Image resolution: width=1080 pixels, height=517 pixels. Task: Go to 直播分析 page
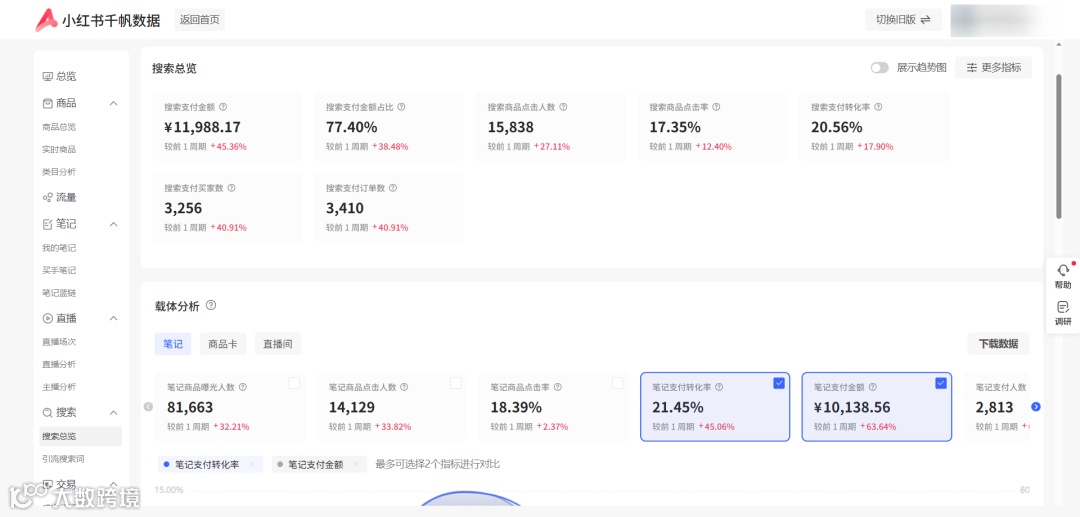[59, 364]
